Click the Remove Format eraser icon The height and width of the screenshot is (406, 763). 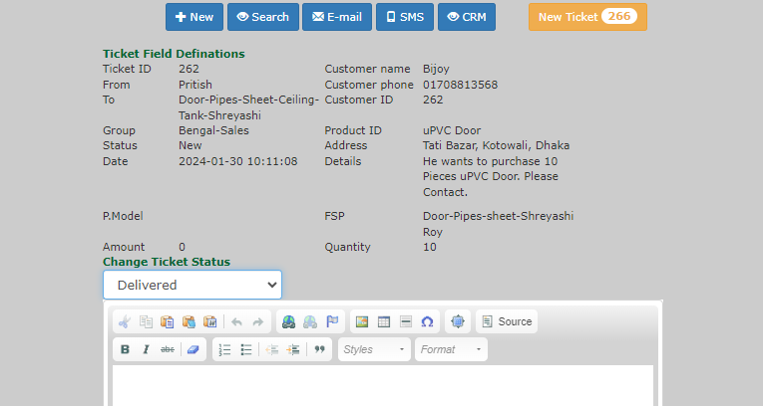pos(195,350)
